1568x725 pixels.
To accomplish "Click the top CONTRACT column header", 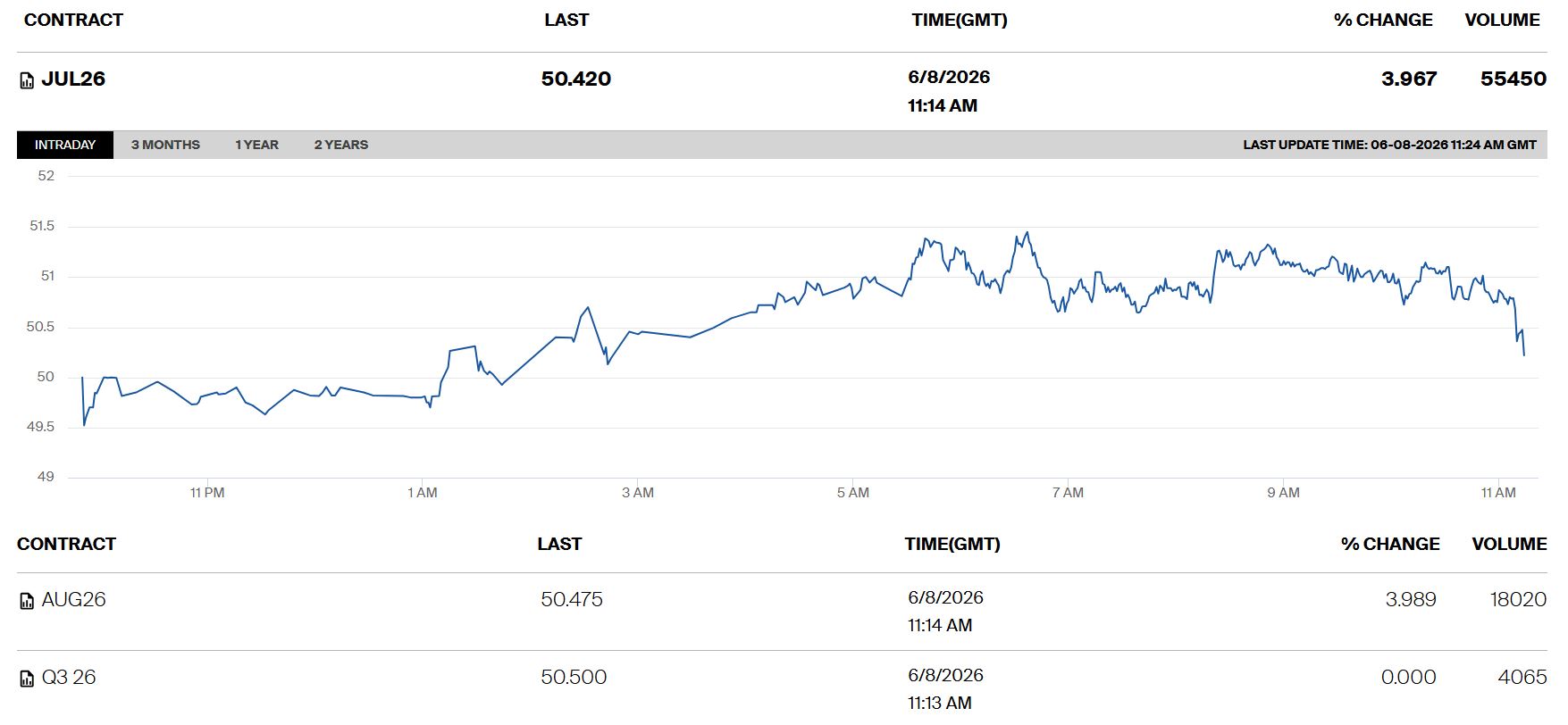I will [73, 20].
